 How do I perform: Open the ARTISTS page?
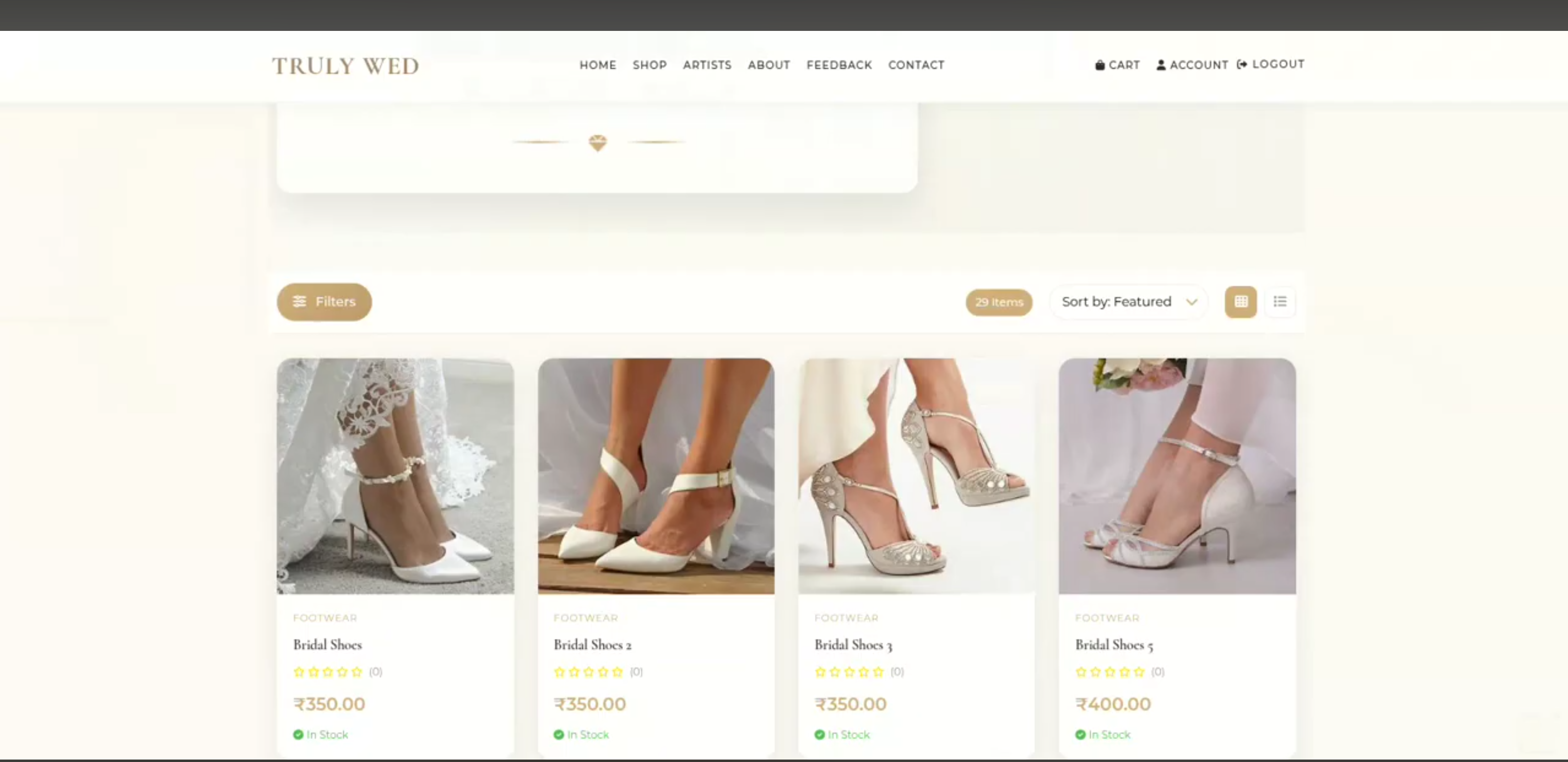point(707,65)
